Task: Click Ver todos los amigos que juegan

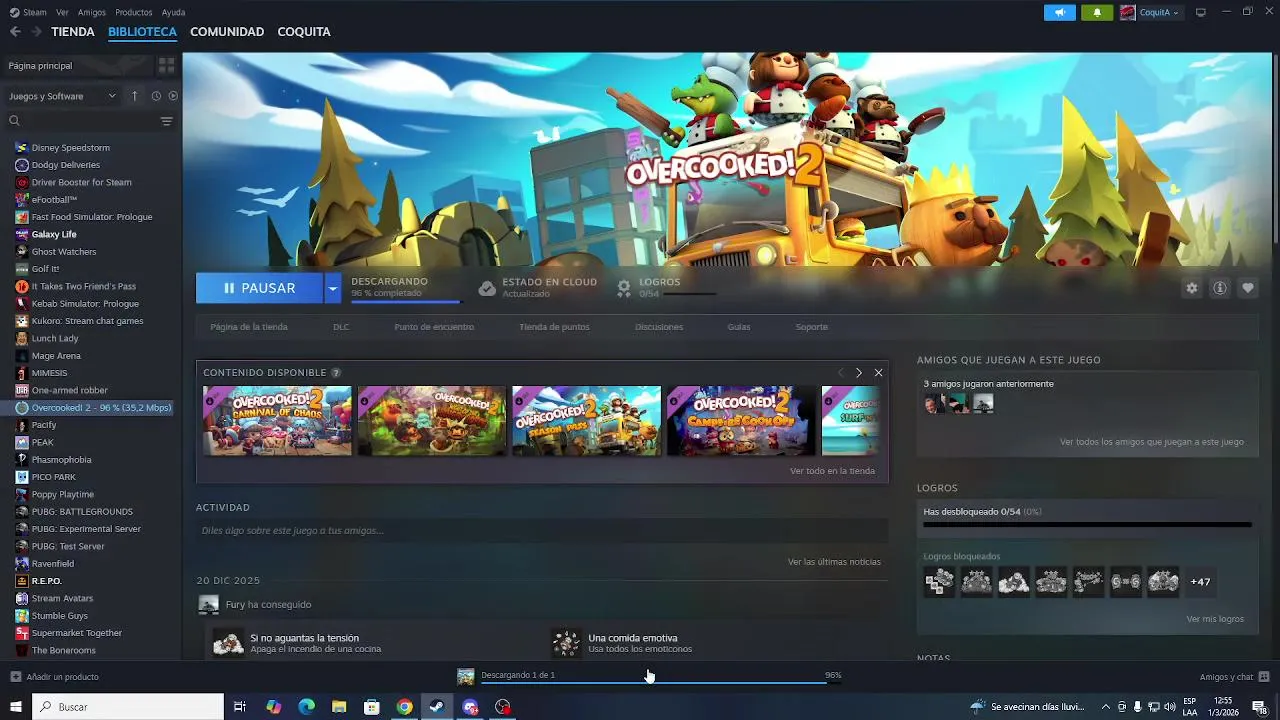Action: click(x=1152, y=442)
